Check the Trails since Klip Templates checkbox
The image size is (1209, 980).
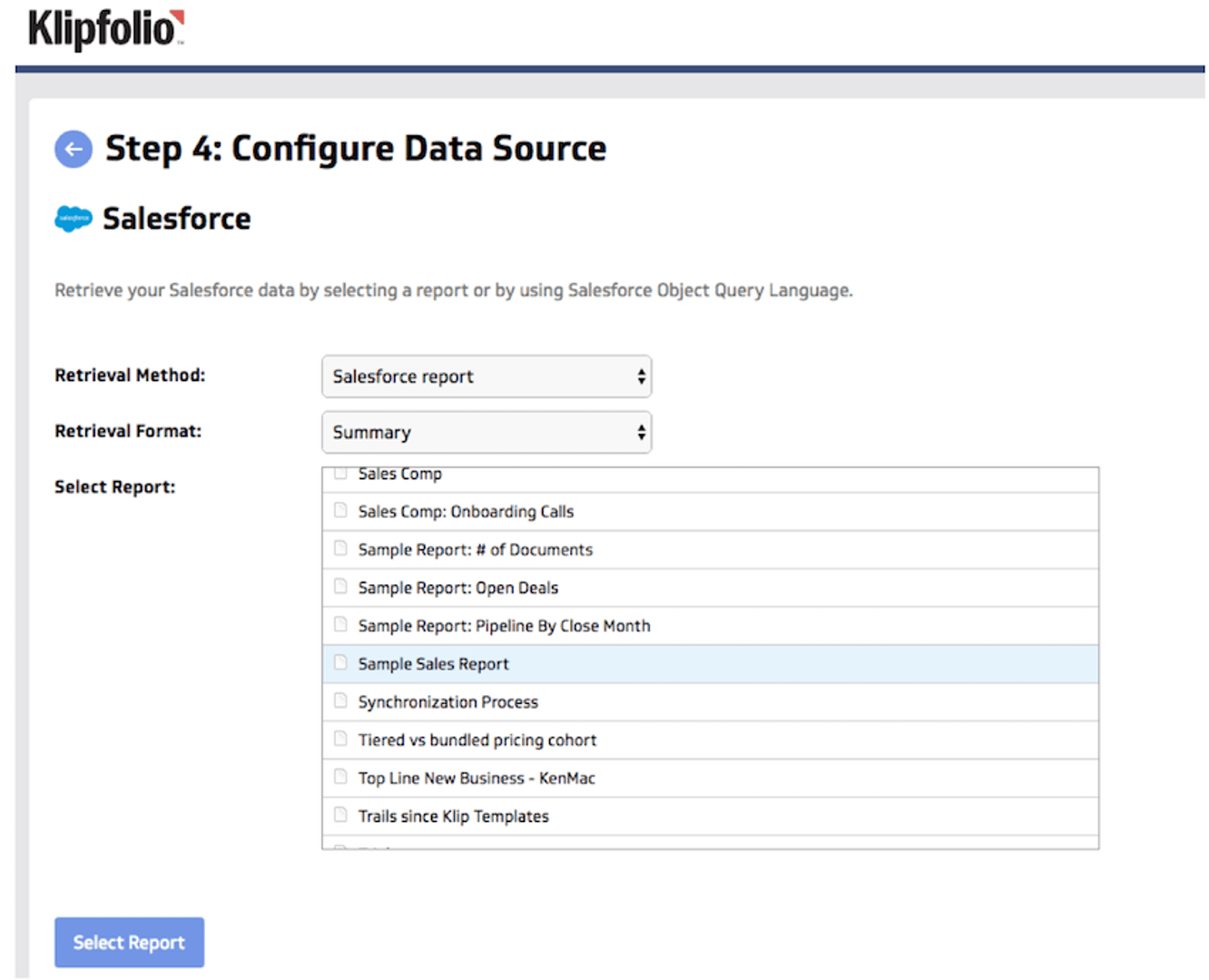pos(339,815)
